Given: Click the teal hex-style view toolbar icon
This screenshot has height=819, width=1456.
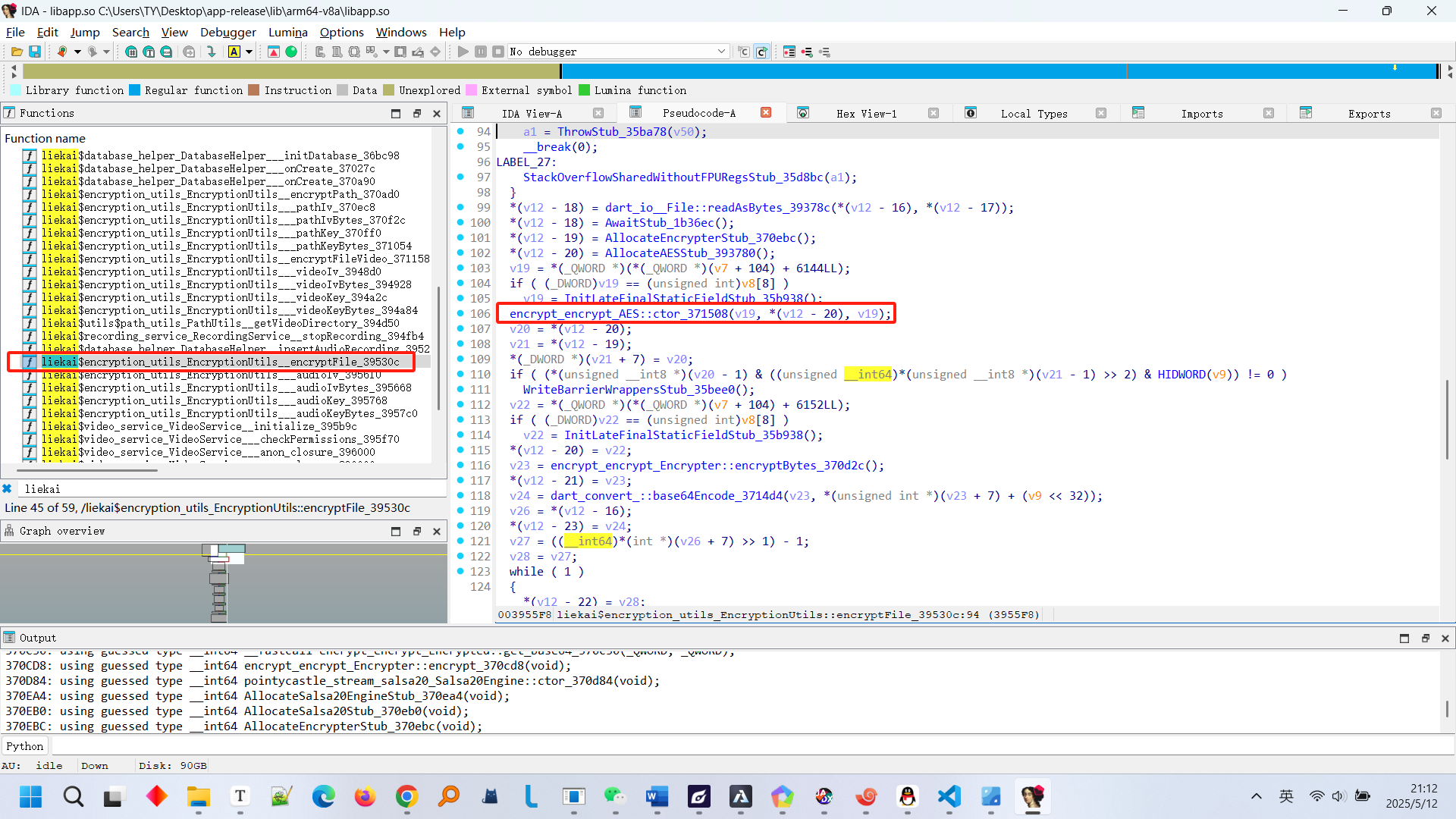Looking at the screenshot, I should click(166, 52).
